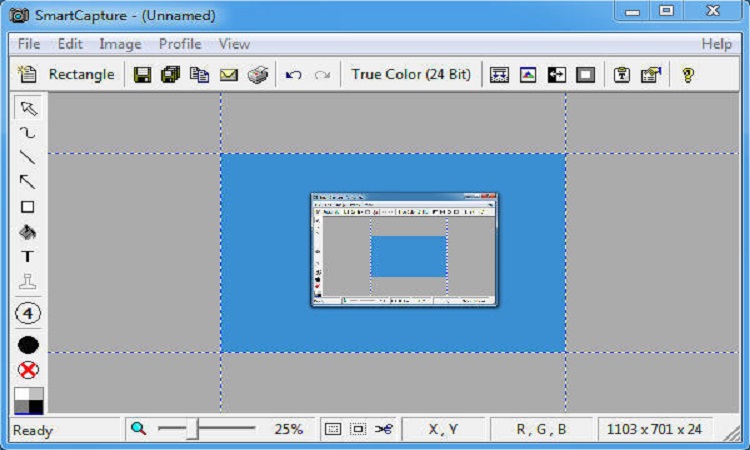
Task: Click the picture icon with mountain in toolbar
Action: pyautogui.click(x=528, y=75)
